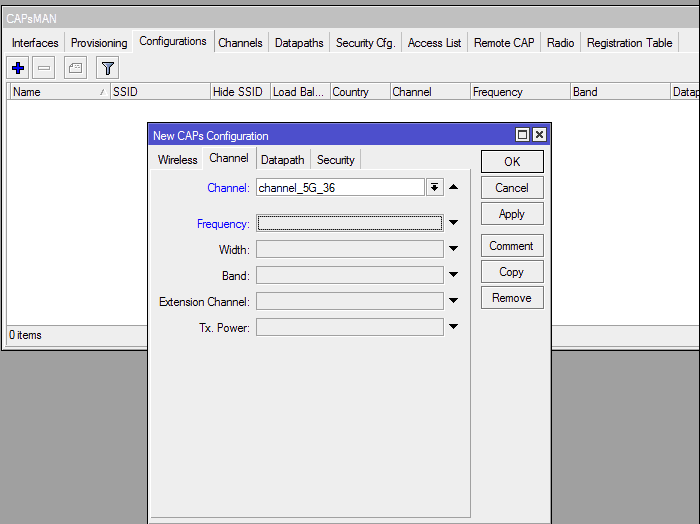Expand the Extension Channel field arrow
This screenshot has height=524, width=700.
pyautogui.click(x=453, y=301)
